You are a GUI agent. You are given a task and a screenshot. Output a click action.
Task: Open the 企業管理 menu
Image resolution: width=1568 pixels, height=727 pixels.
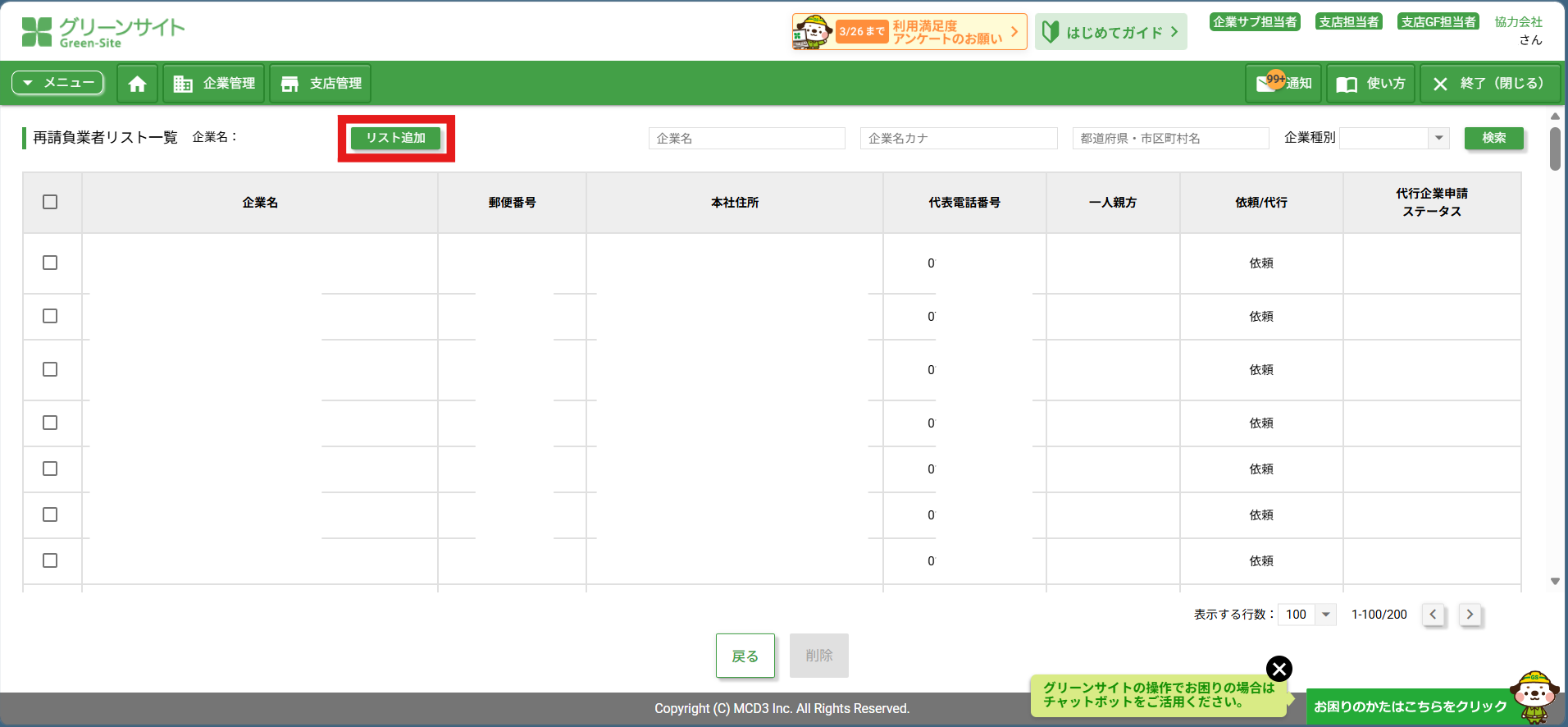click(214, 84)
